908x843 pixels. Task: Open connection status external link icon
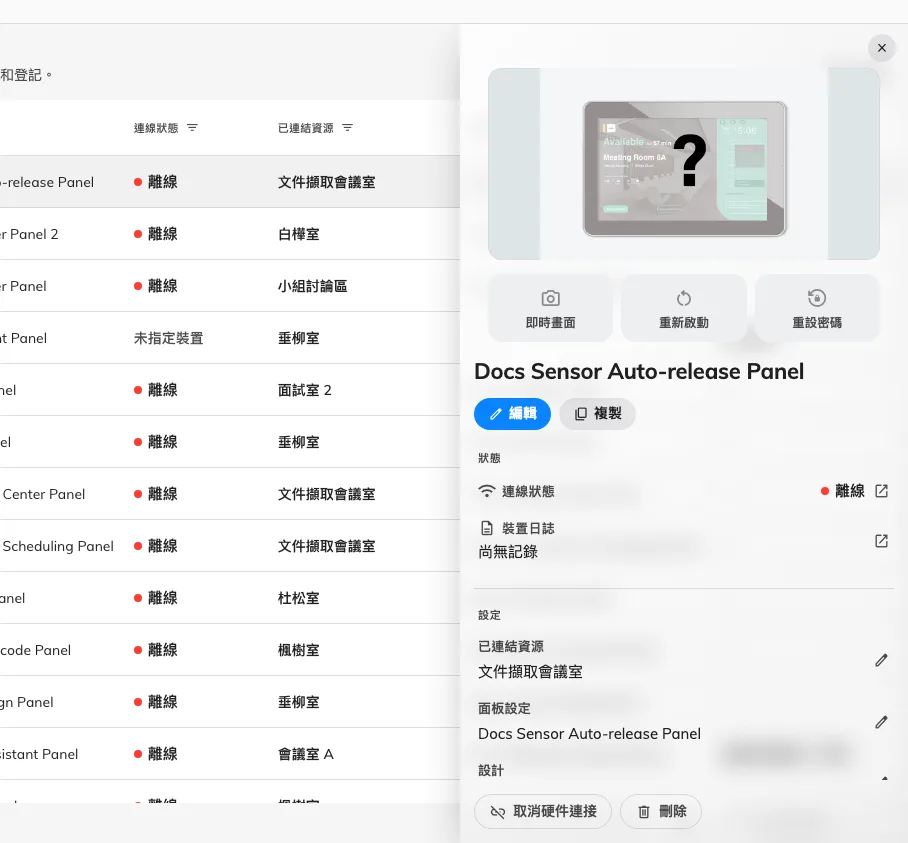[x=881, y=491]
